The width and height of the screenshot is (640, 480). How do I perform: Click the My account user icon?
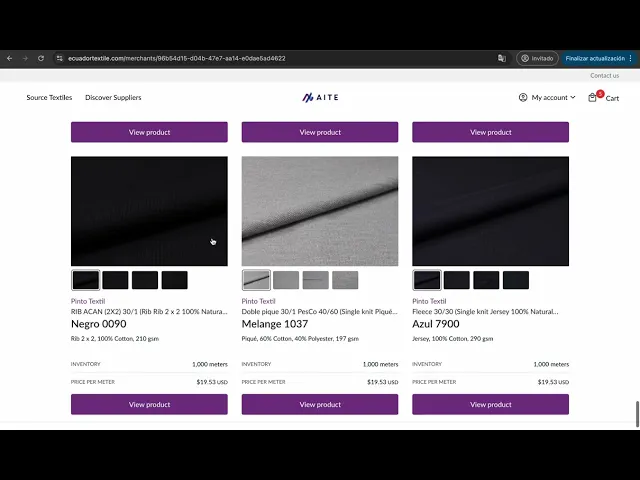(x=523, y=98)
